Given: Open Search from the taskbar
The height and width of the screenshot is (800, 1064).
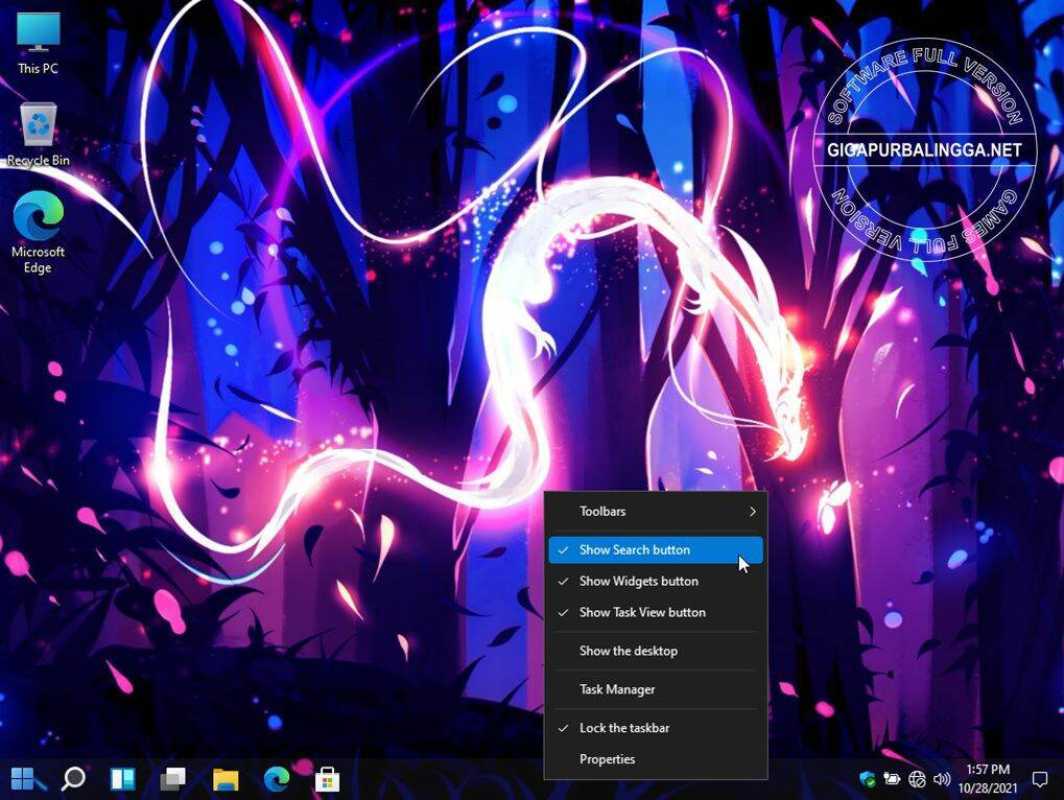Looking at the screenshot, I should 71,777.
